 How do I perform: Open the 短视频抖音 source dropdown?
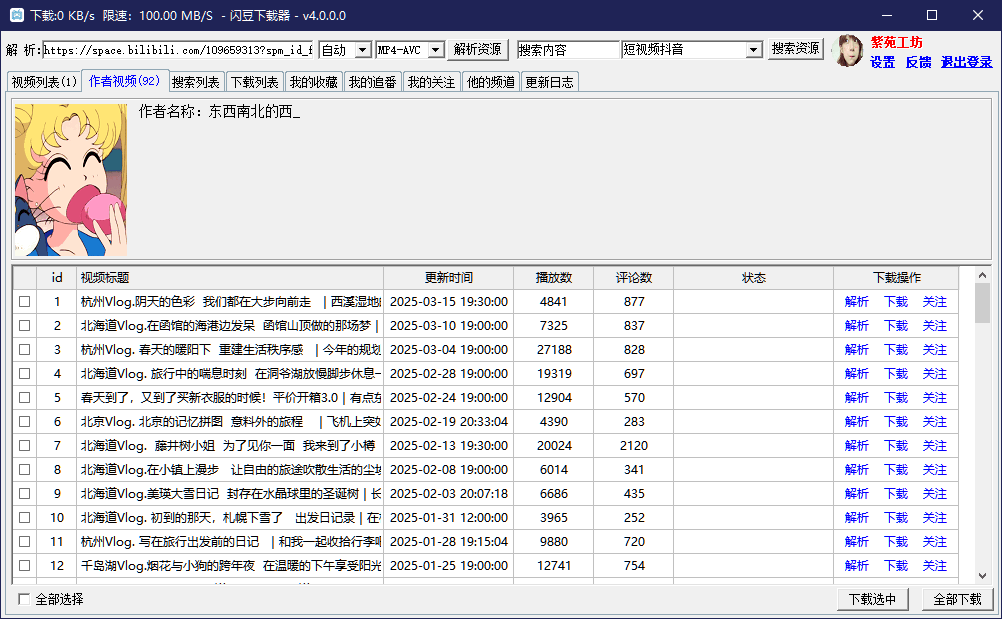(754, 50)
